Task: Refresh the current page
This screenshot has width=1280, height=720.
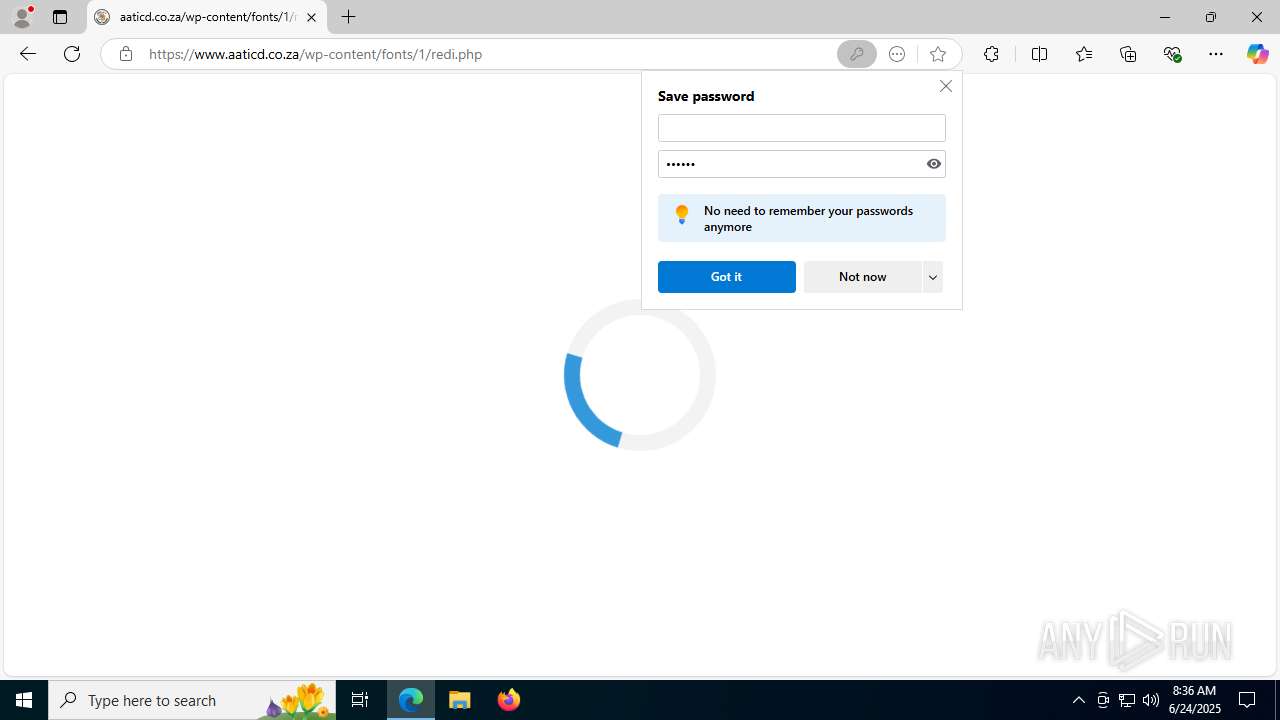Action: (x=72, y=54)
